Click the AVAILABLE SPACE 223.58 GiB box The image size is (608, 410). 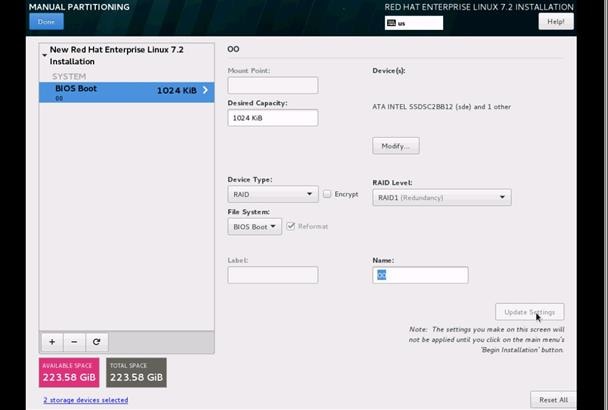click(x=69, y=373)
